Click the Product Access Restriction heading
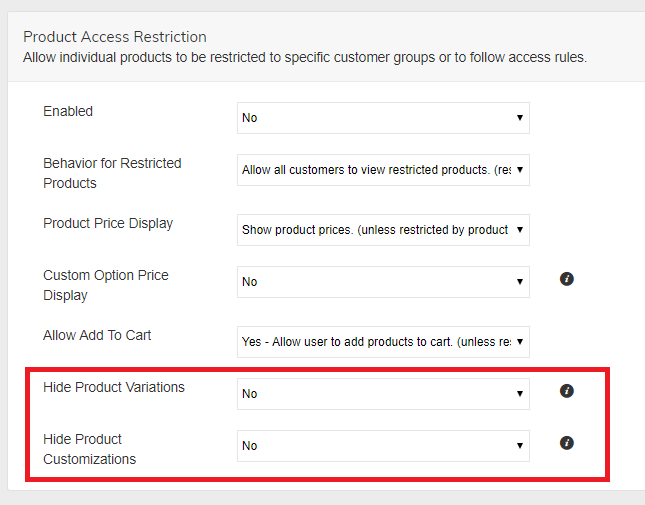Screen dimensions: 645x505 click(115, 37)
